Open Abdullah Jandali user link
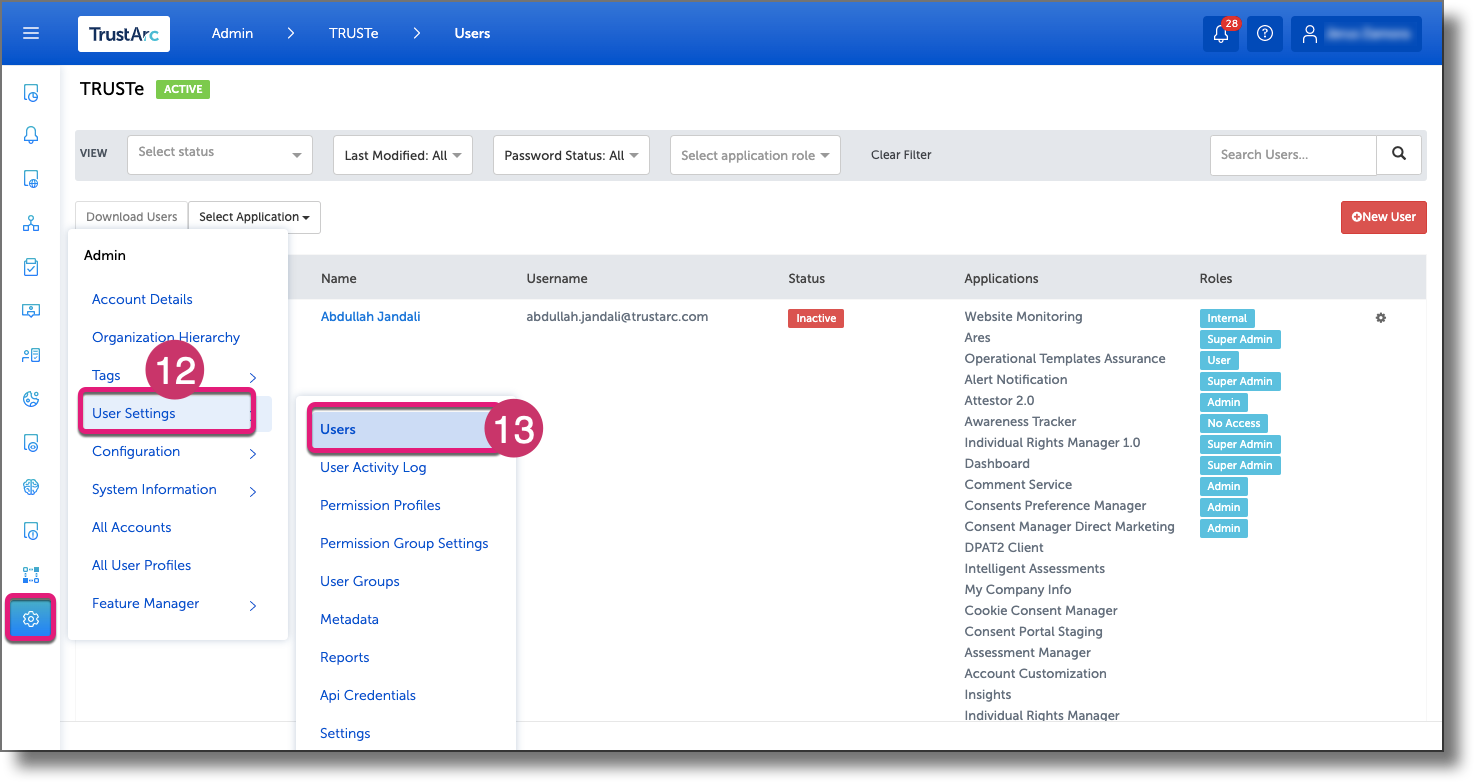Image resolution: width=1475 pixels, height=783 pixels. pyautogui.click(x=370, y=316)
